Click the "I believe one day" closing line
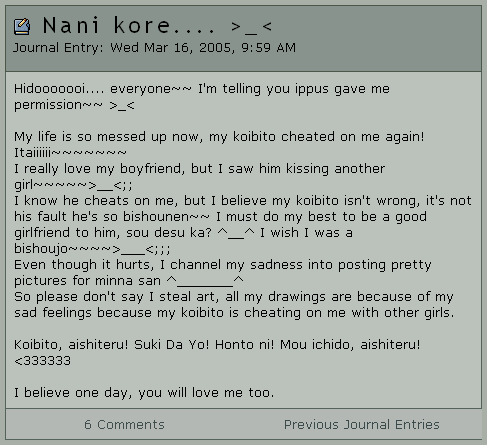The height and width of the screenshot is (445, 487). click(144, 393)
